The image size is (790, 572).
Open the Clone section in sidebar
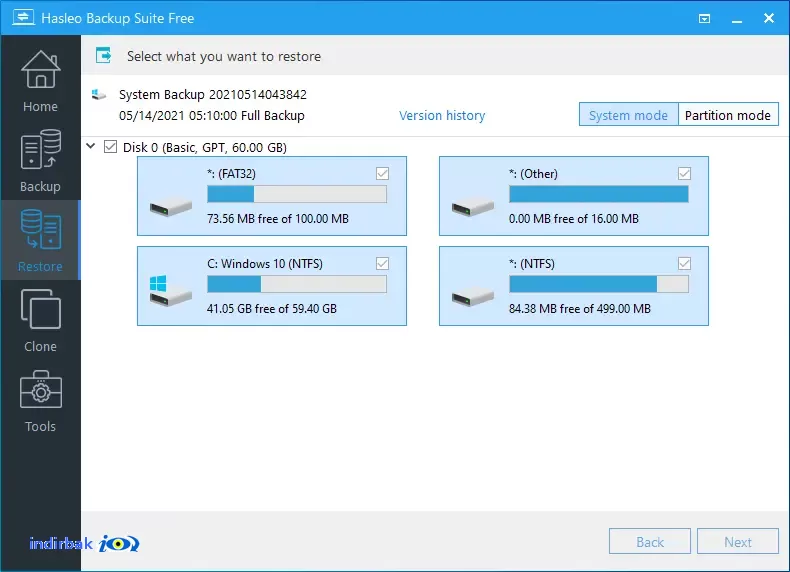coord(40,320)
